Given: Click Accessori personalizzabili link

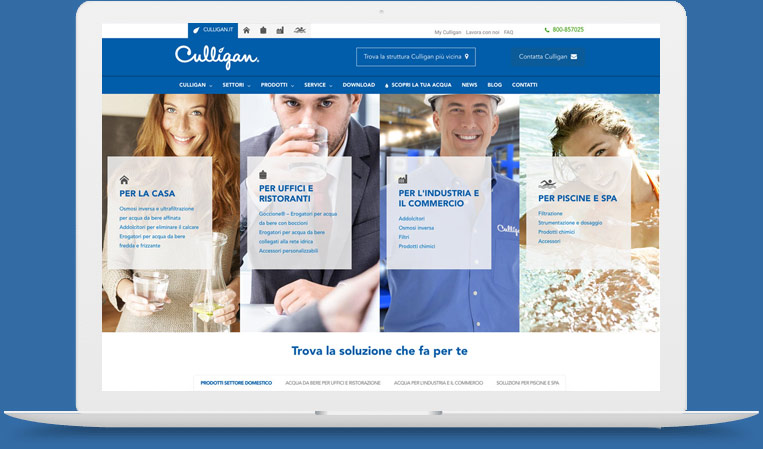Looking at the screenshot, I should pos(289,251).
